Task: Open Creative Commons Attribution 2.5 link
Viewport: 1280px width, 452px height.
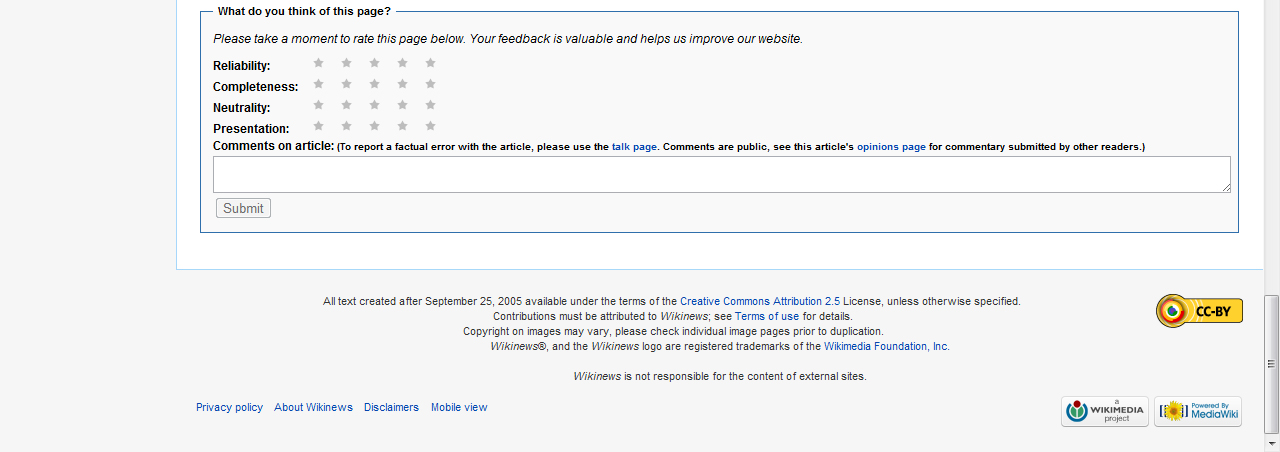Action: [x=759, y=301]
